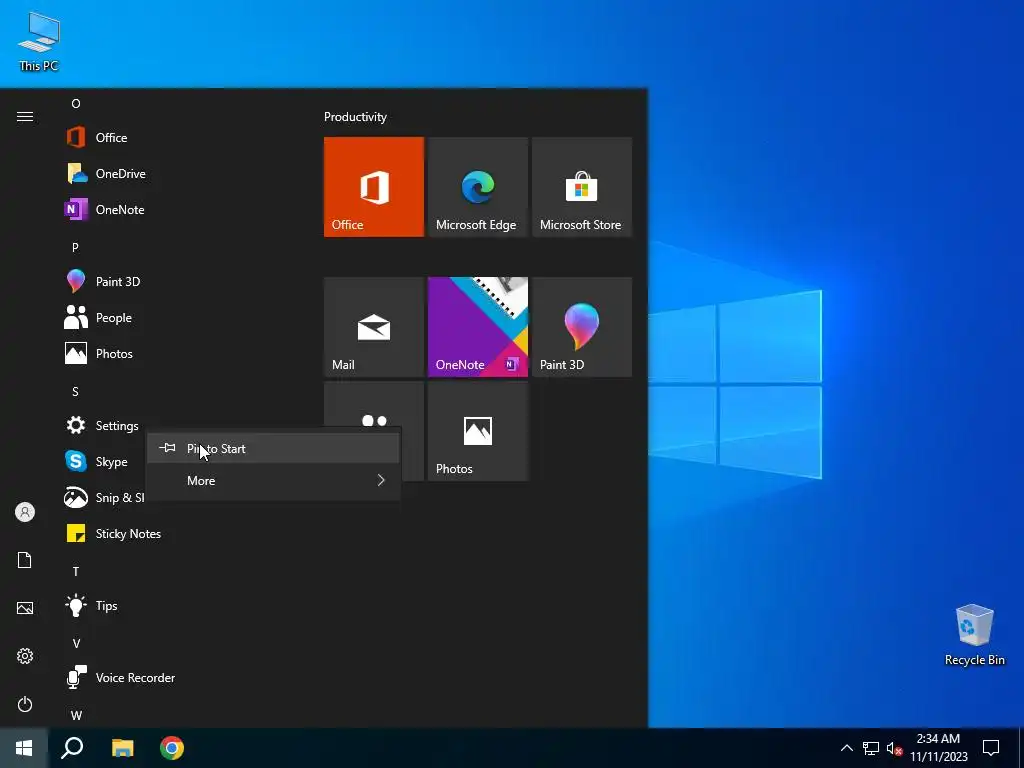This screenshot has width=1024, height=768.
Task: Select This PC desktop icon
Action: pyautogui.click(x=39, y=40)
